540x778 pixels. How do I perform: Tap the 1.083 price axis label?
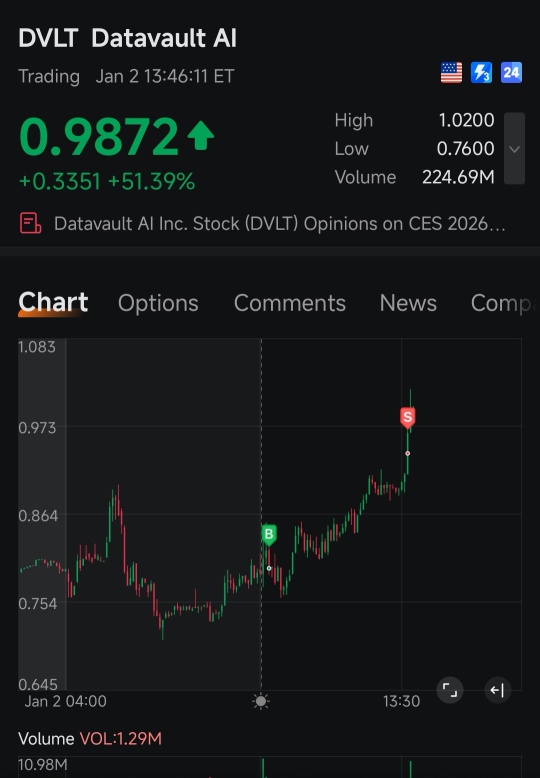[37, 346]
